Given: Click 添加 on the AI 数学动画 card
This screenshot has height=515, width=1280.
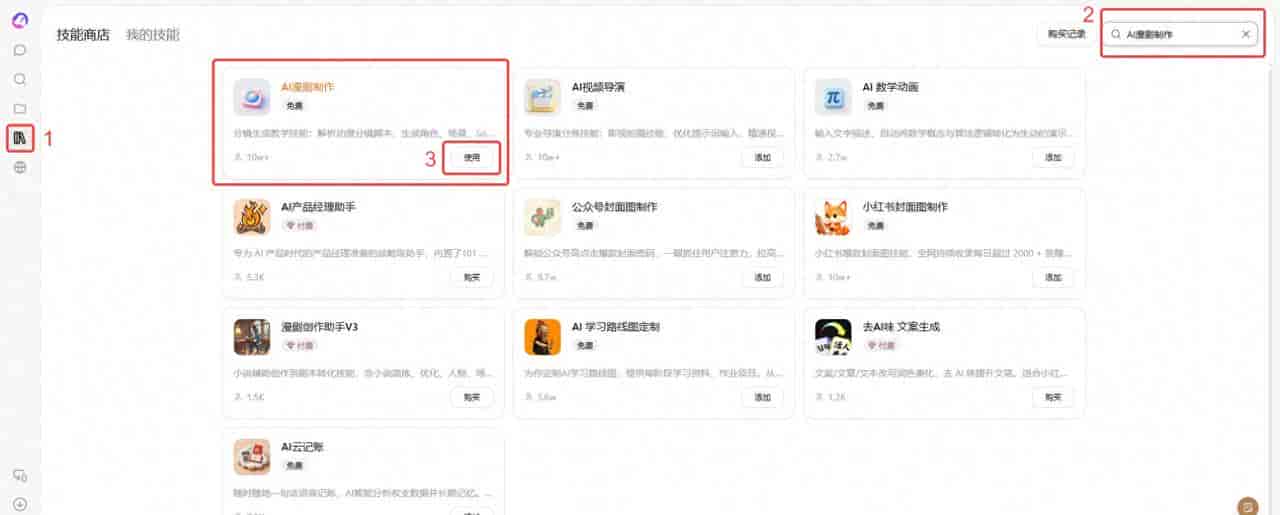Looking at the screenshot, I should pos(1053,157).
